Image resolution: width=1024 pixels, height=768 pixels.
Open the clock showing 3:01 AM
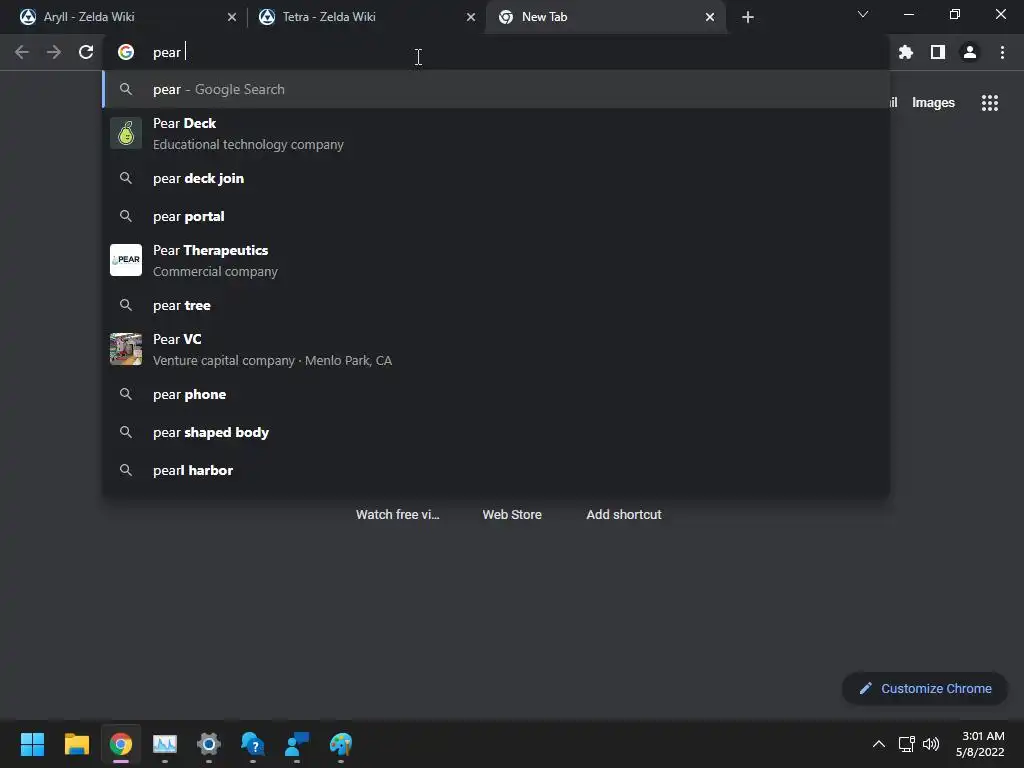click(x=980, y=744)
